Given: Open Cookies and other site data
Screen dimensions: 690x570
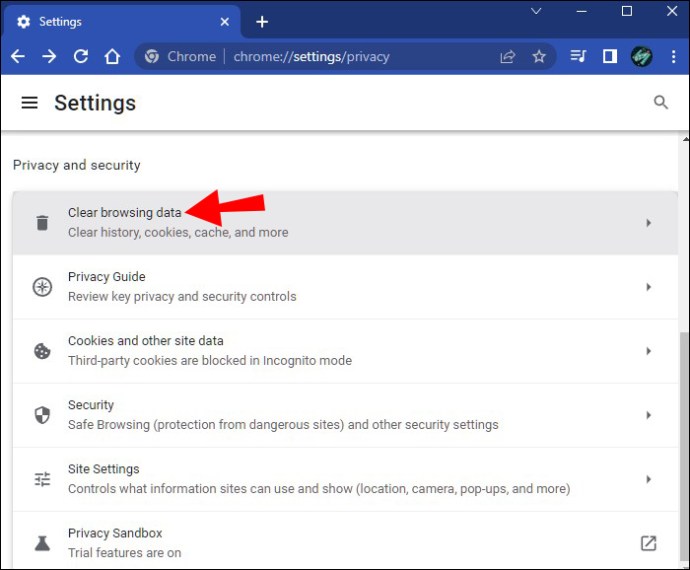Looking at the screenshot, I should click(x=345, y=351).
